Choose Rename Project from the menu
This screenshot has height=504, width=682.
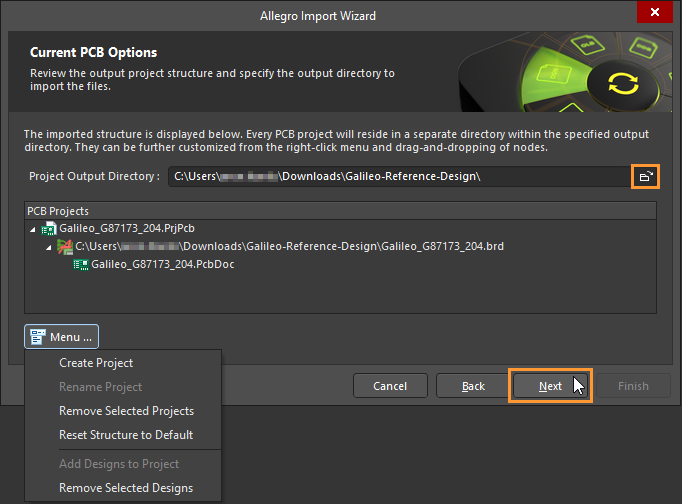100,387
